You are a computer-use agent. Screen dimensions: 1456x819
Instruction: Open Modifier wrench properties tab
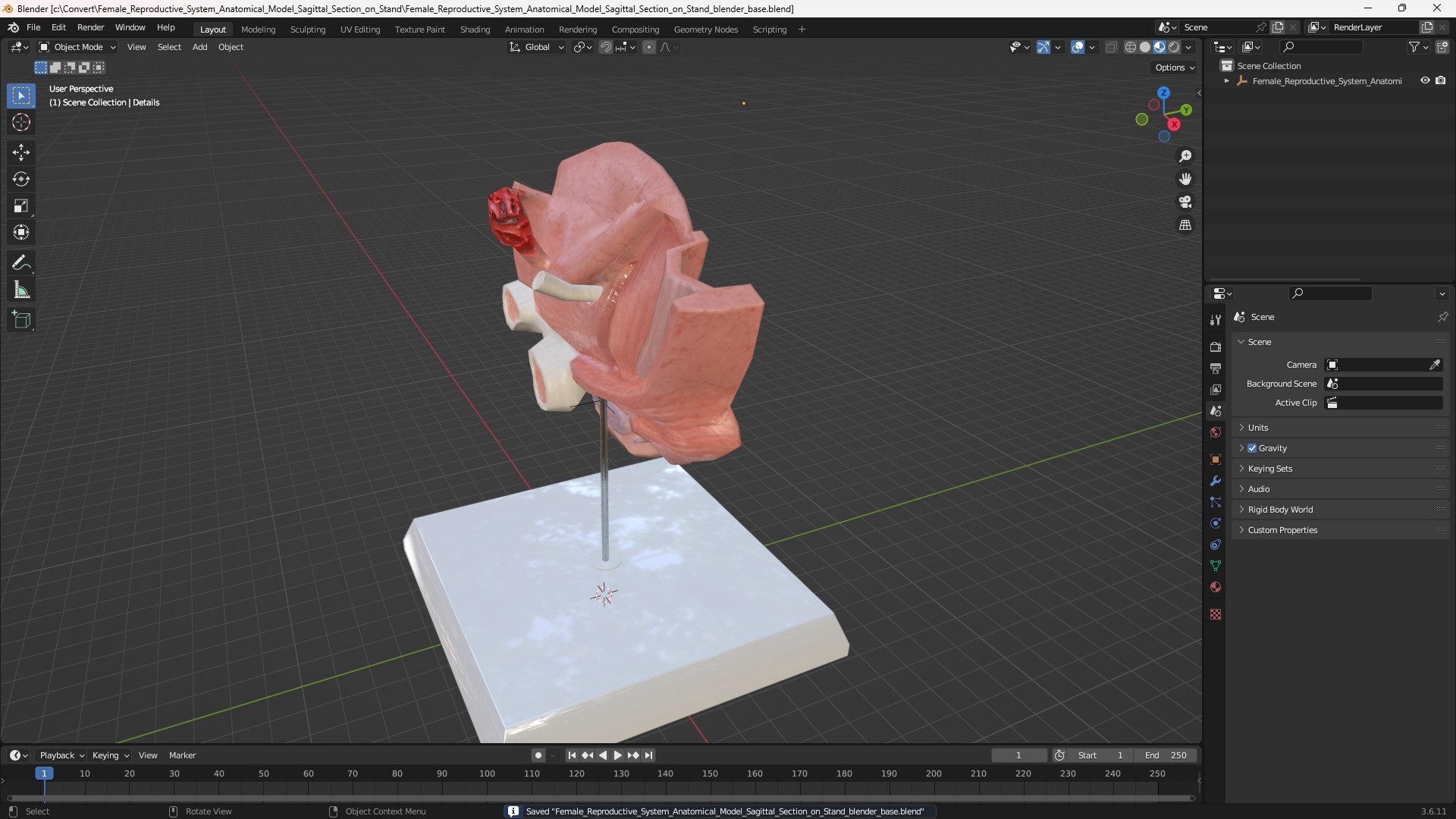(1216, 481)
